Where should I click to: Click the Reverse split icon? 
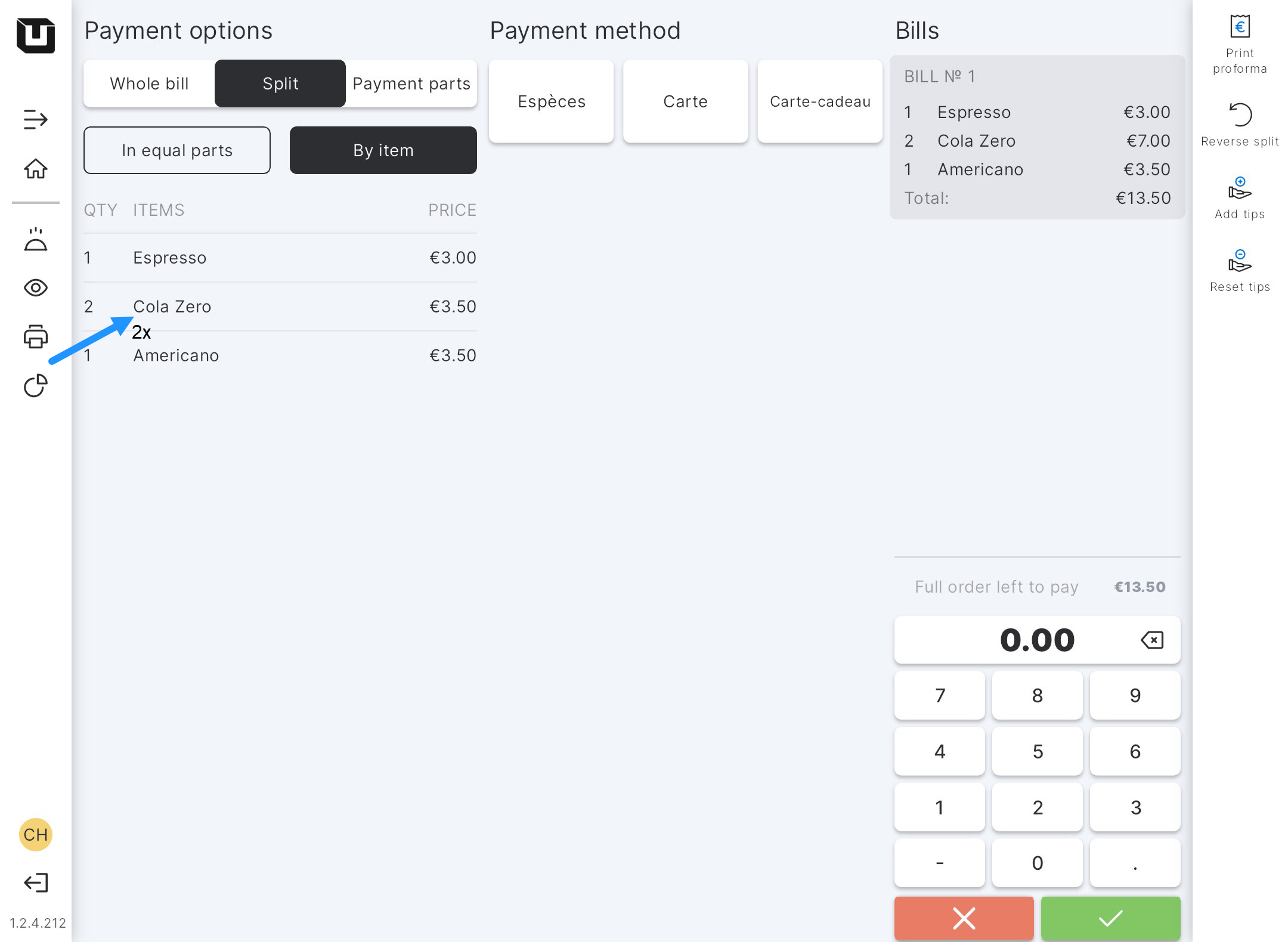point(1240,115)
